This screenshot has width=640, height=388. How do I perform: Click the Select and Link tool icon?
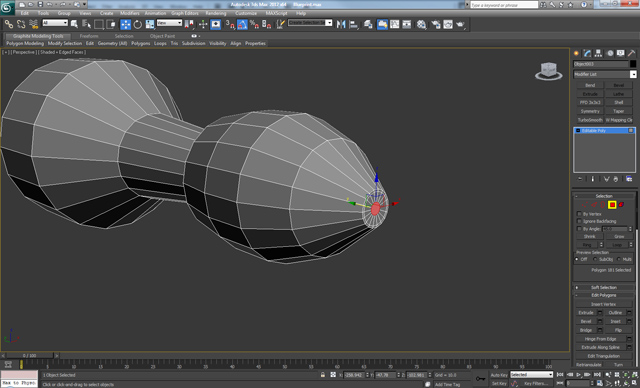tap(9, 24)
